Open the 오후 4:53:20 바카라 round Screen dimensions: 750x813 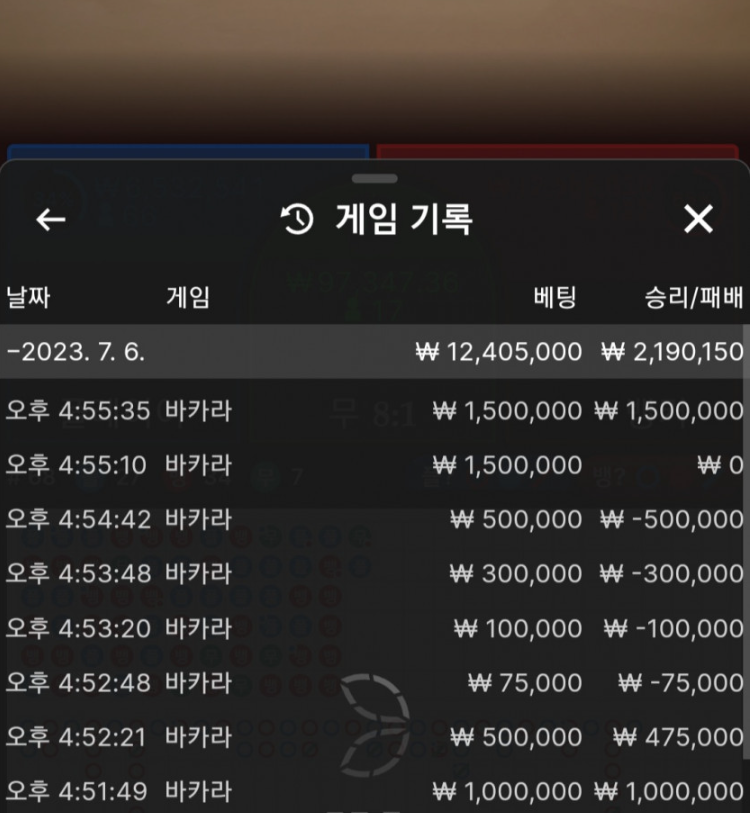click(375, 628)
